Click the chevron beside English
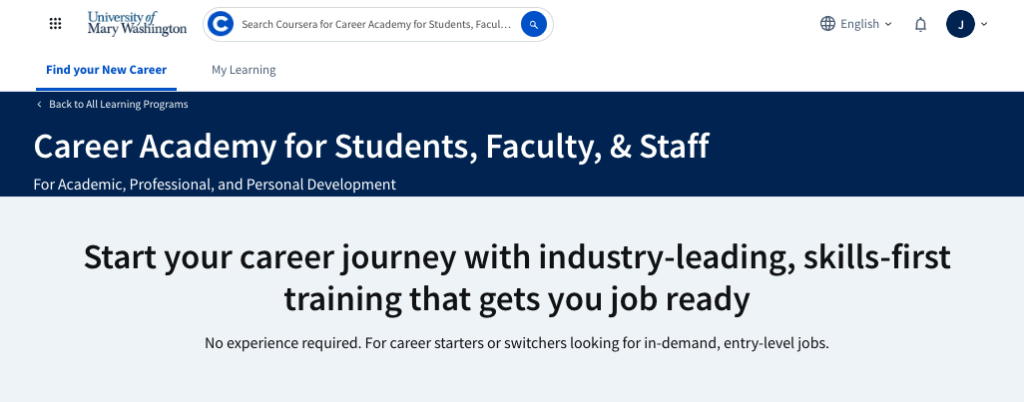Image resolution: width=1024 pixels, height=402 pixels. (x=888, y=24)
